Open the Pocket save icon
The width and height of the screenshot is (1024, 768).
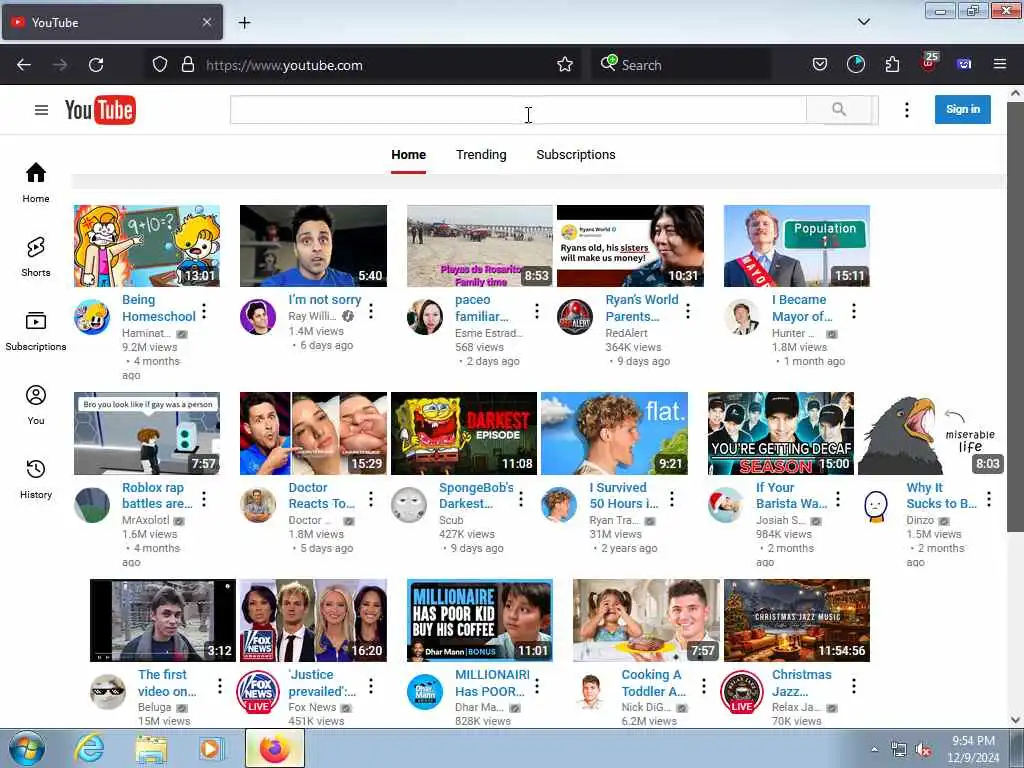coord(820,64)
